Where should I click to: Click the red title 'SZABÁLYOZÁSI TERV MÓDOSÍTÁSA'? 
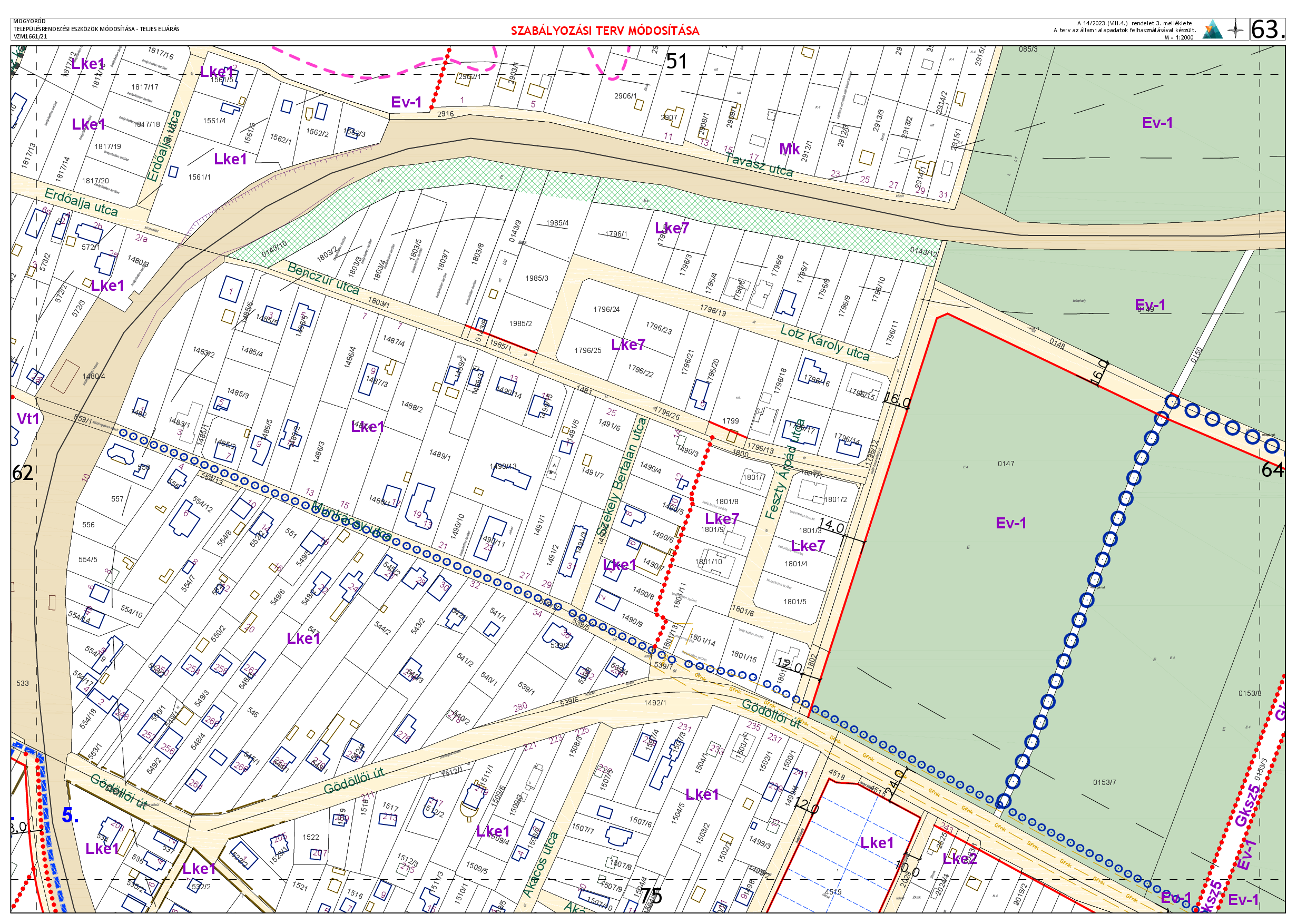pos(605,31)
